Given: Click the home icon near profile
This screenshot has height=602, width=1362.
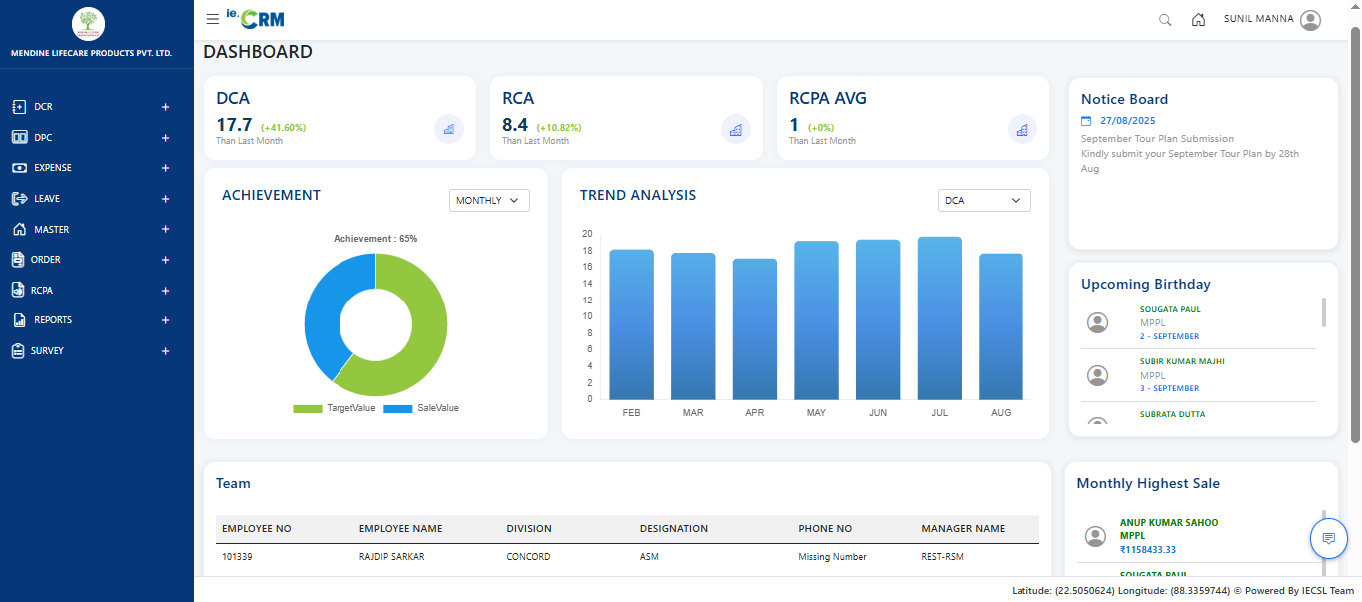Looking at the screenshot, I should click(x=1198, y=19).
